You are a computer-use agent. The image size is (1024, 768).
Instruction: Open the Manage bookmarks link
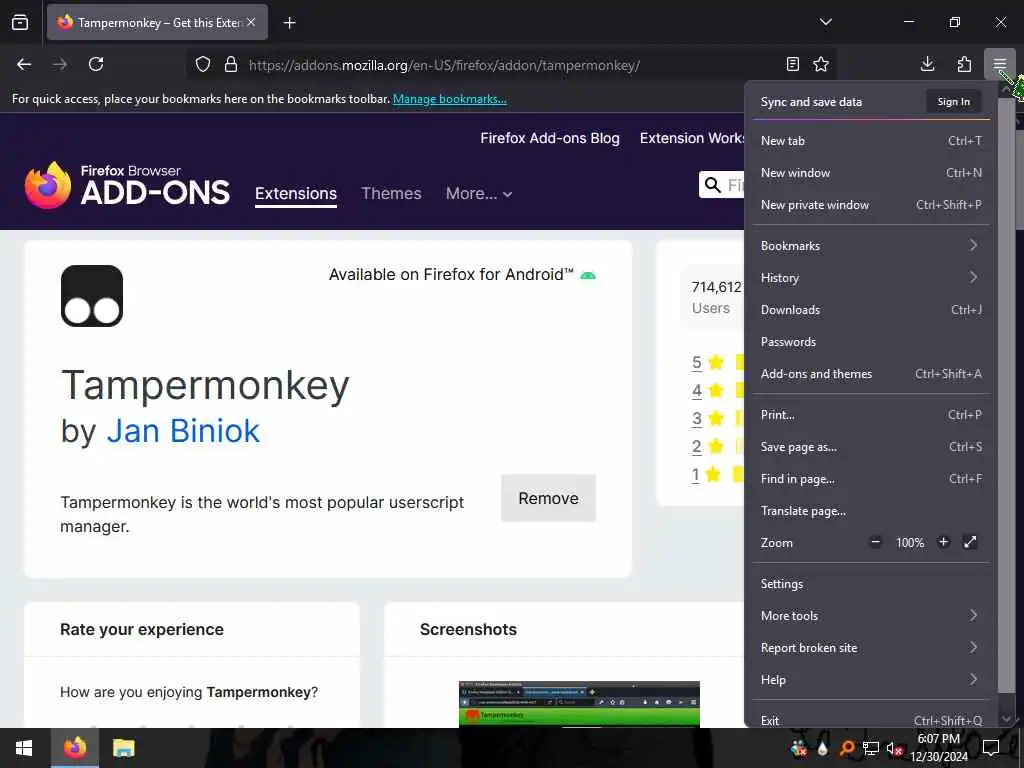449,99
